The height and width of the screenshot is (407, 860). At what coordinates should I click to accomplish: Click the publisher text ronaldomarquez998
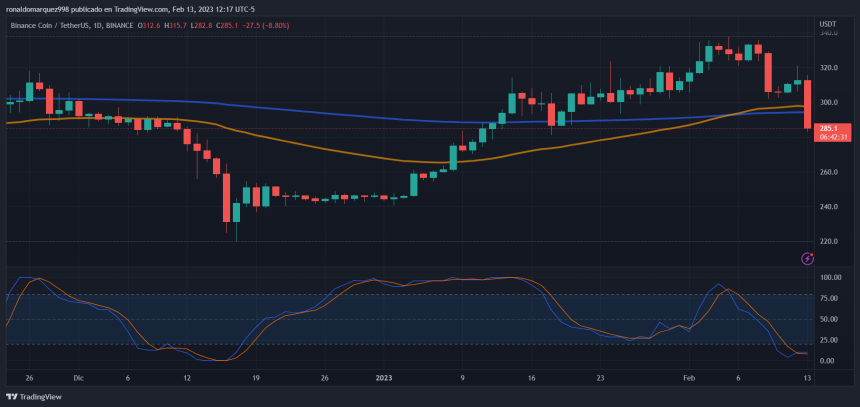click(x=37, y=9)
